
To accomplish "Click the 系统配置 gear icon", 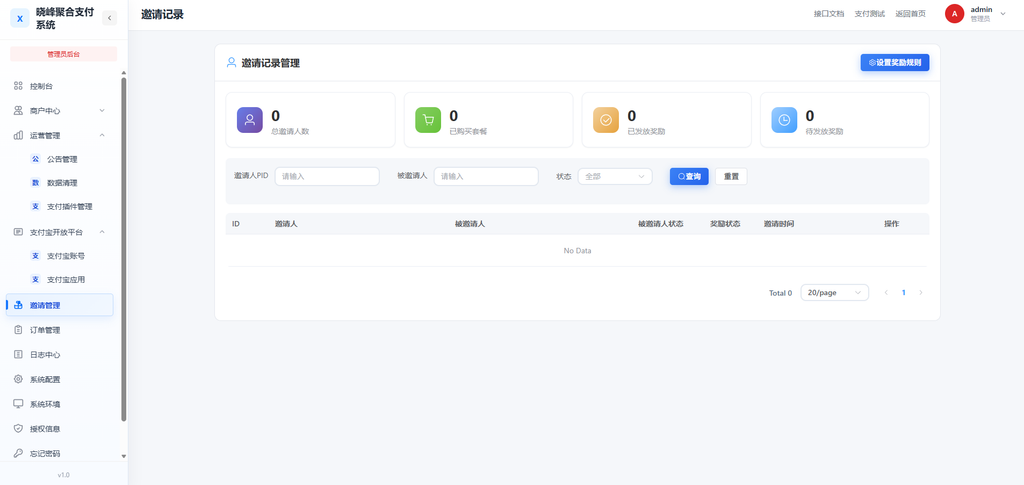I will point(18,379).
